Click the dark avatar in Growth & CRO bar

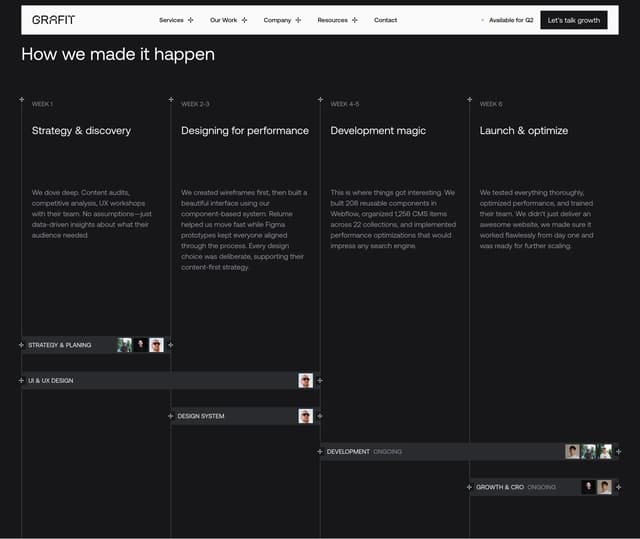(x=589, y=487)
